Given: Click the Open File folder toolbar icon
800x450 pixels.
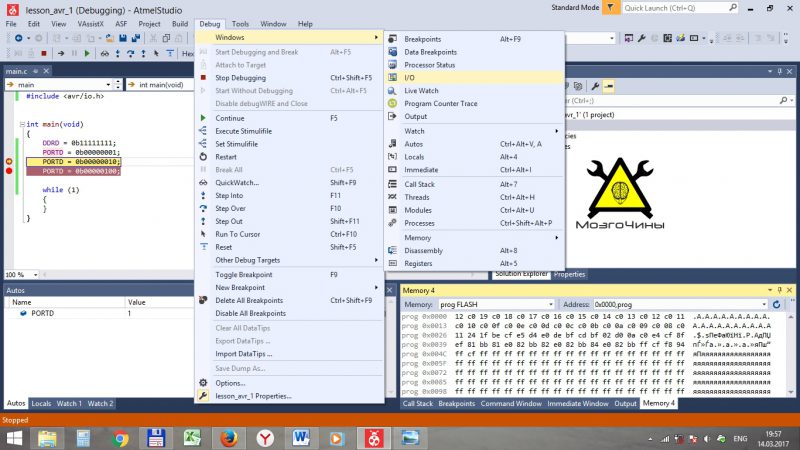Looking at the screenshot, I should 109,38.
